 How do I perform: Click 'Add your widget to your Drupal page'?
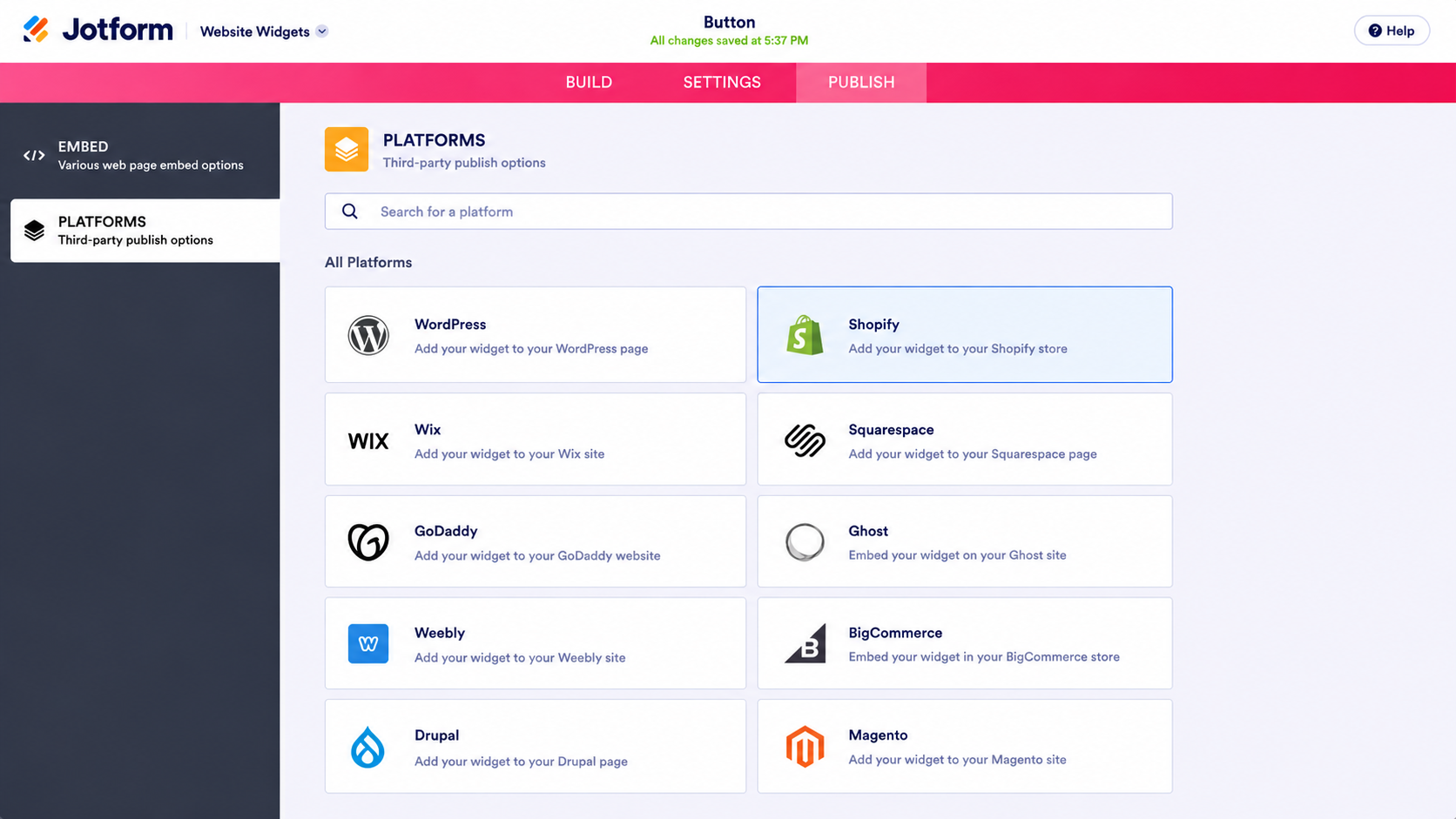point(521,762)
